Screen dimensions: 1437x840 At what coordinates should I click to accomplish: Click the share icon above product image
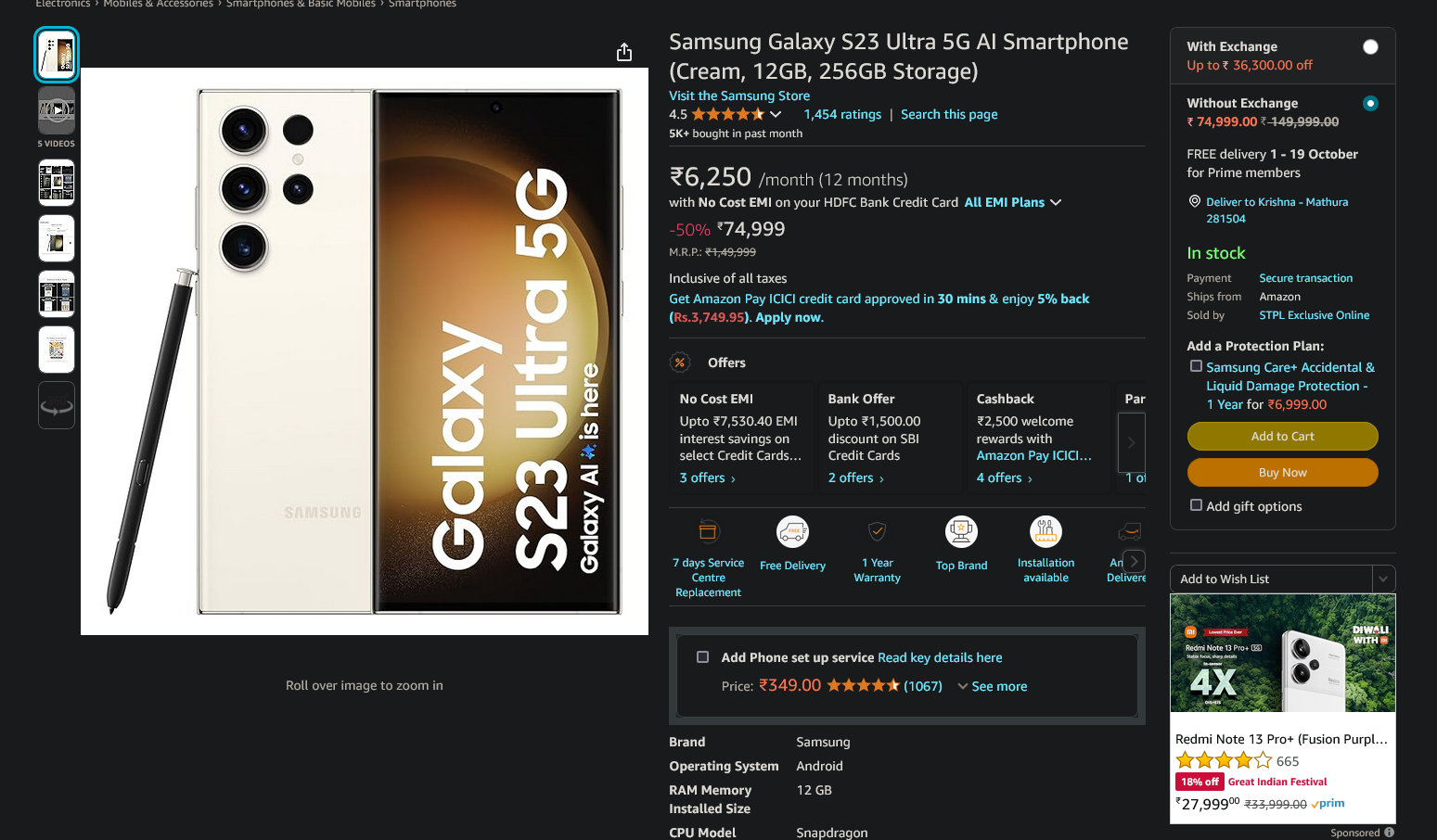point(624,52)
